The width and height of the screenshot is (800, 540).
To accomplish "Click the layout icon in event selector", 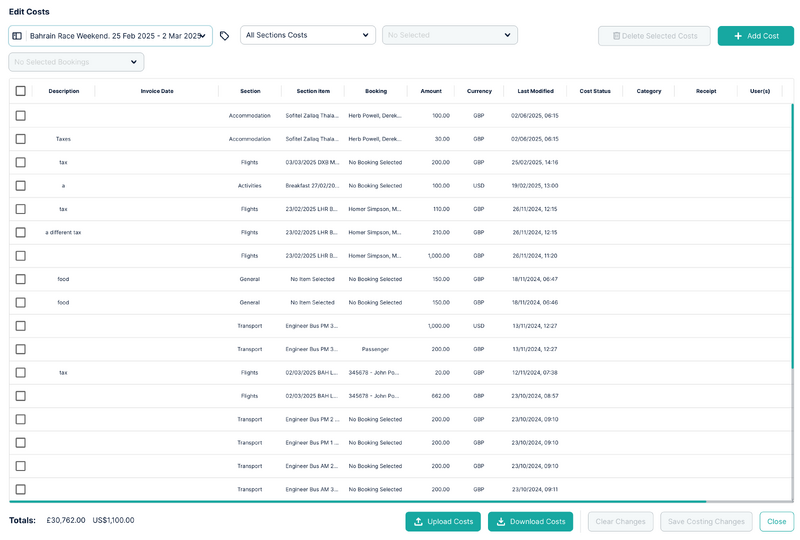I will point(17,36).
